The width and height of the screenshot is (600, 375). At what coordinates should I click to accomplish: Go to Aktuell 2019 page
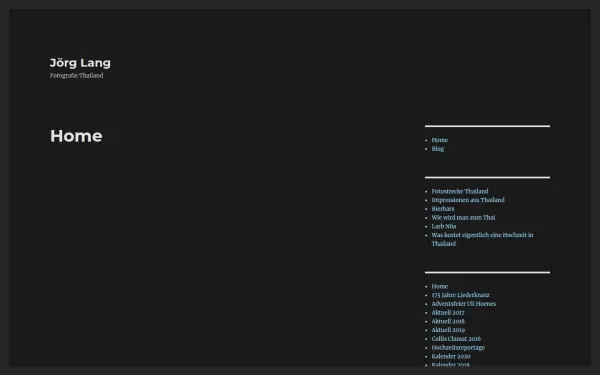(x=448, y=330)
